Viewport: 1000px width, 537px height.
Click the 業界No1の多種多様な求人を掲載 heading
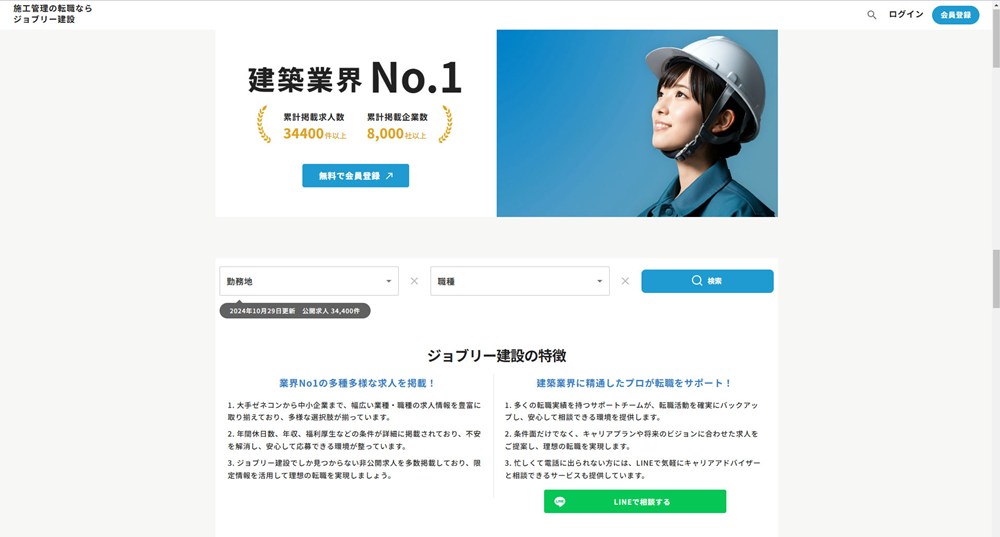coord(357,383)
